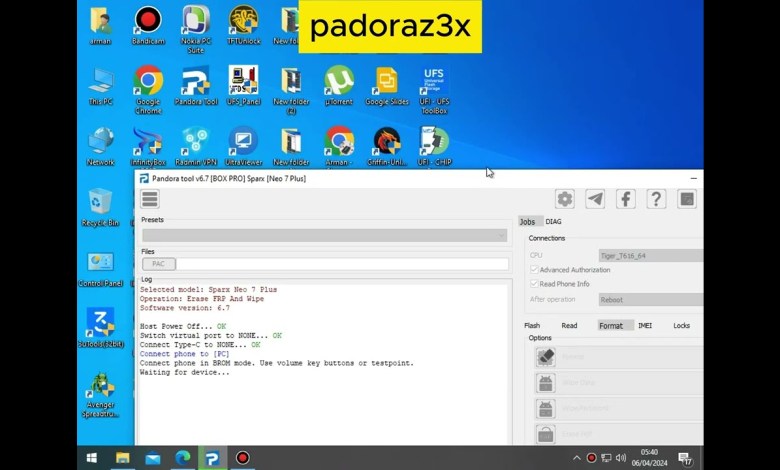Click the PAC file path field

[x=342, y=264]
